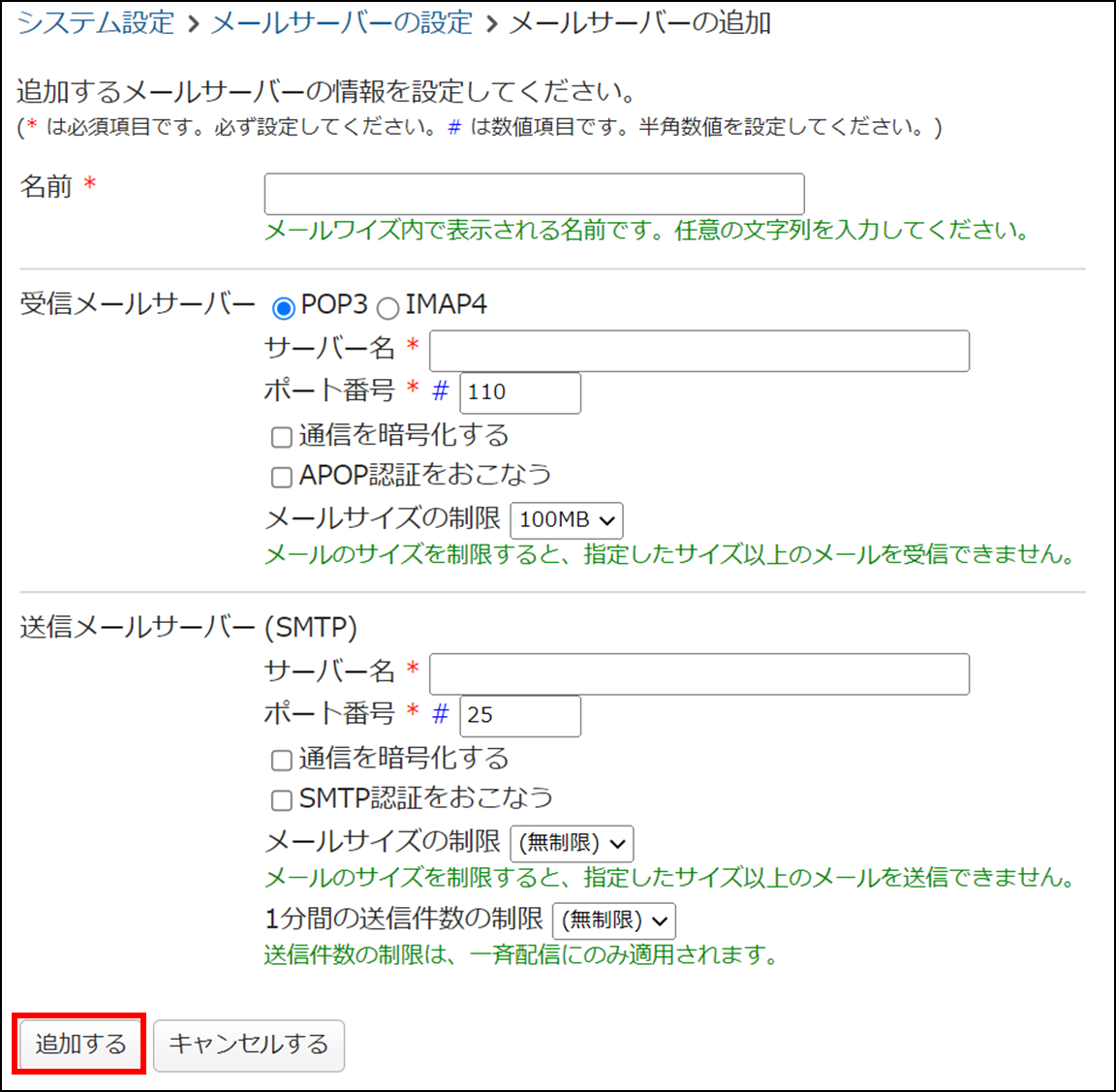The height and width of the screenshot is (1092, 1116).
Task: Enable 通信を暗号化する for SMTP server
Action: pos(282,760)
